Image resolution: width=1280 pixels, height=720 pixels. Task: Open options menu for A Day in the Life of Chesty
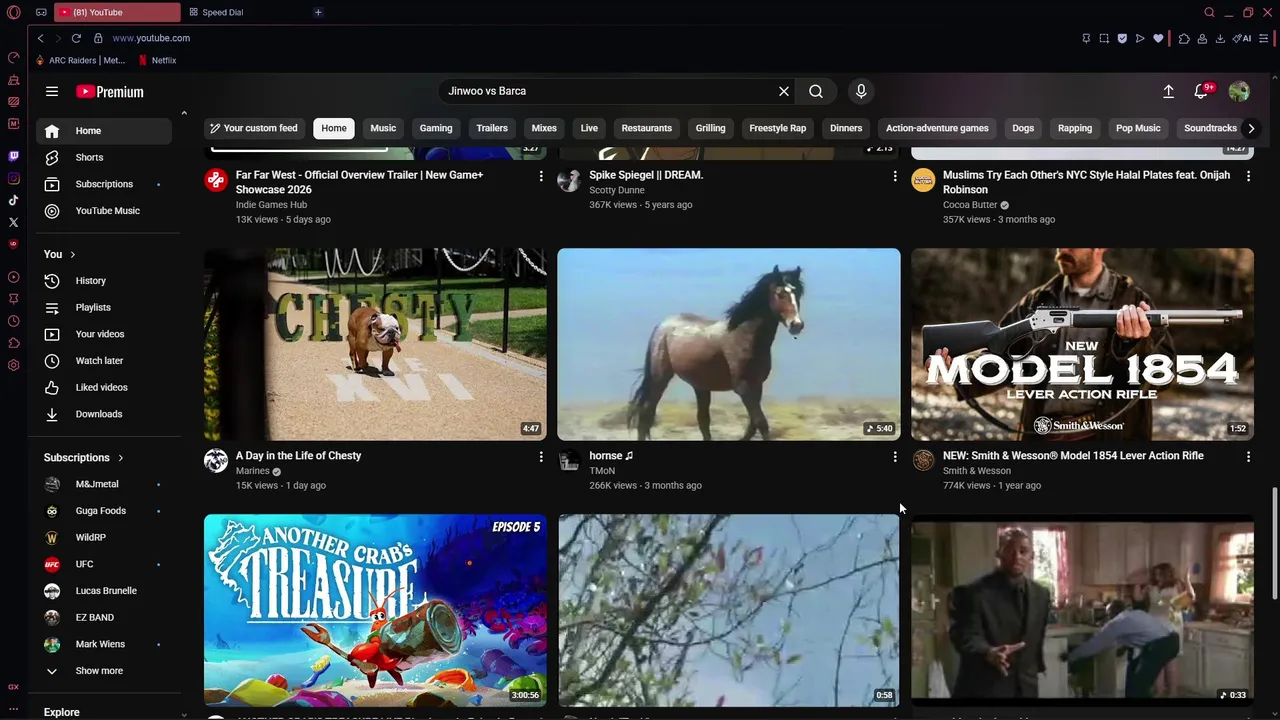pyautogui.click(x=541, y=457)
